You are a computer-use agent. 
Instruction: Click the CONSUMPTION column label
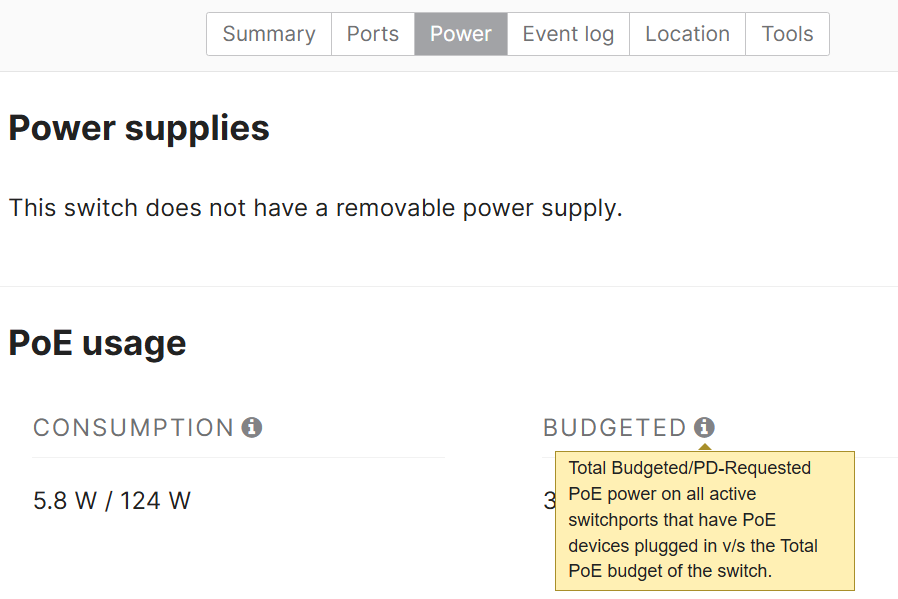click(x=133, y=428)
